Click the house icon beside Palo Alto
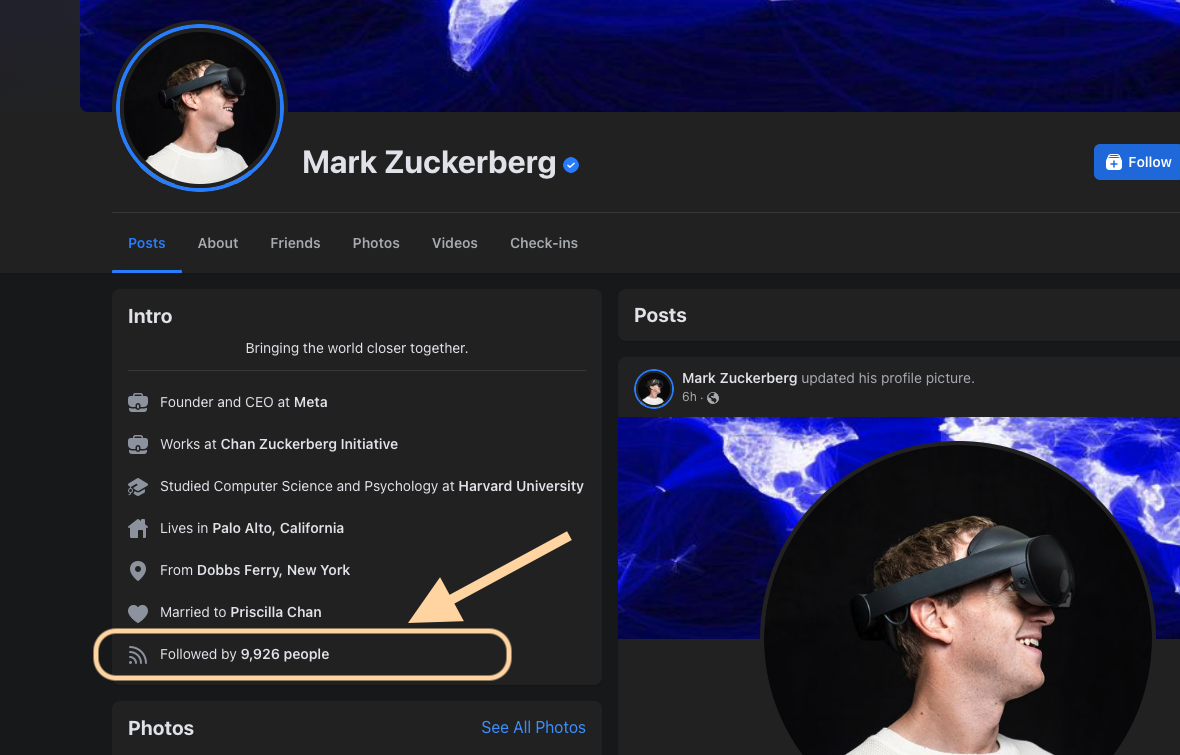Viewport: 1180px width, 755px height. pos(138,528)
